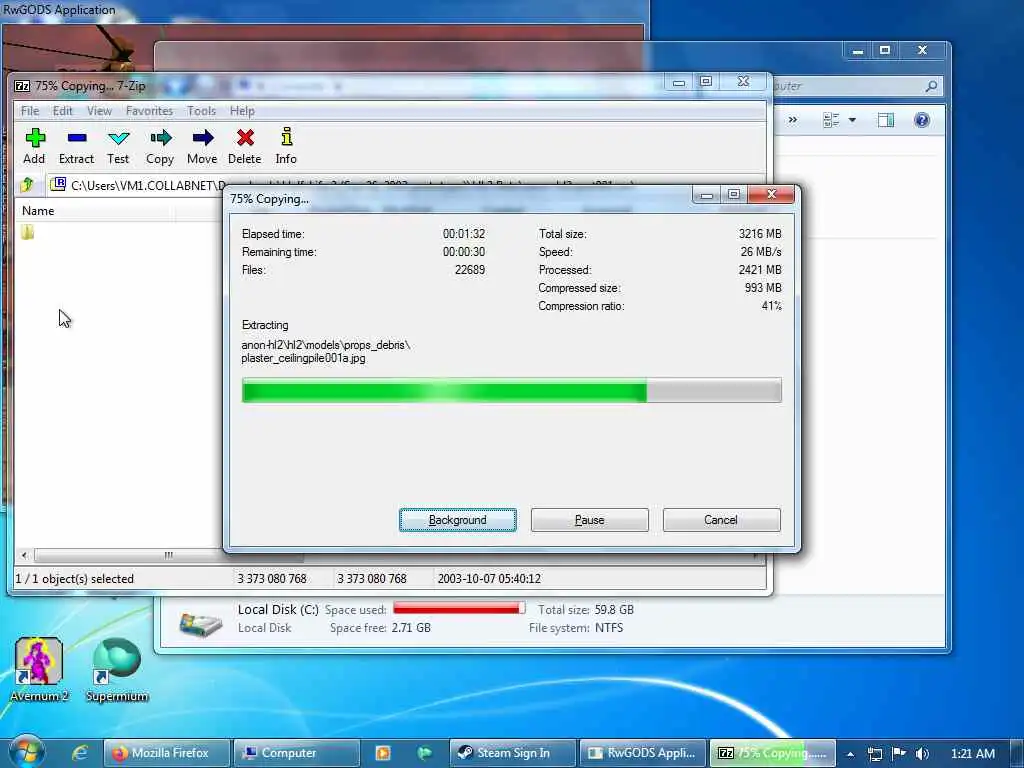Click the green taskbar icon beside media player
The image size is (1024, 768).
point(424,753)
